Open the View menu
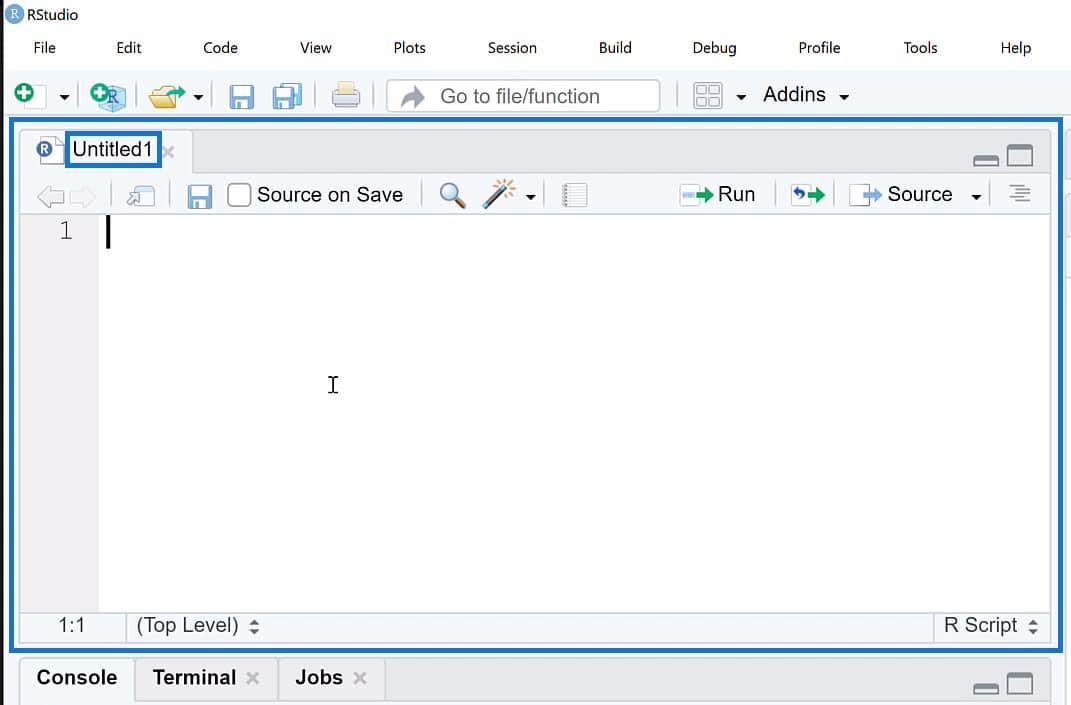 316,48
